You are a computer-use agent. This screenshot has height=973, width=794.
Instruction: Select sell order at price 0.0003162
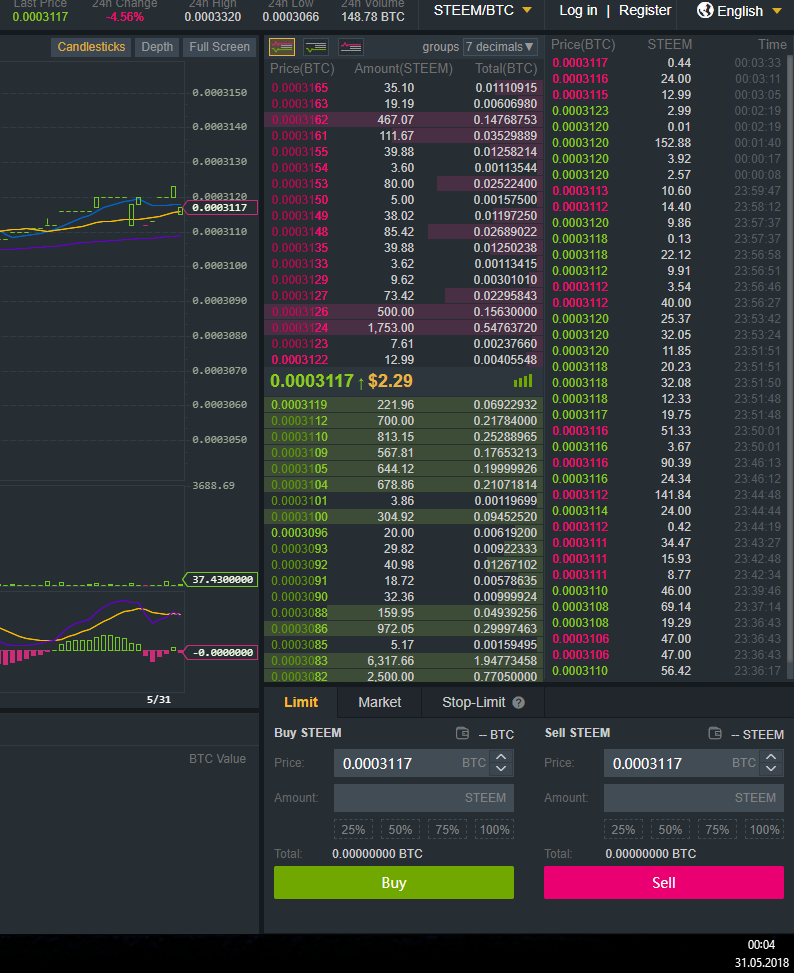404,120
